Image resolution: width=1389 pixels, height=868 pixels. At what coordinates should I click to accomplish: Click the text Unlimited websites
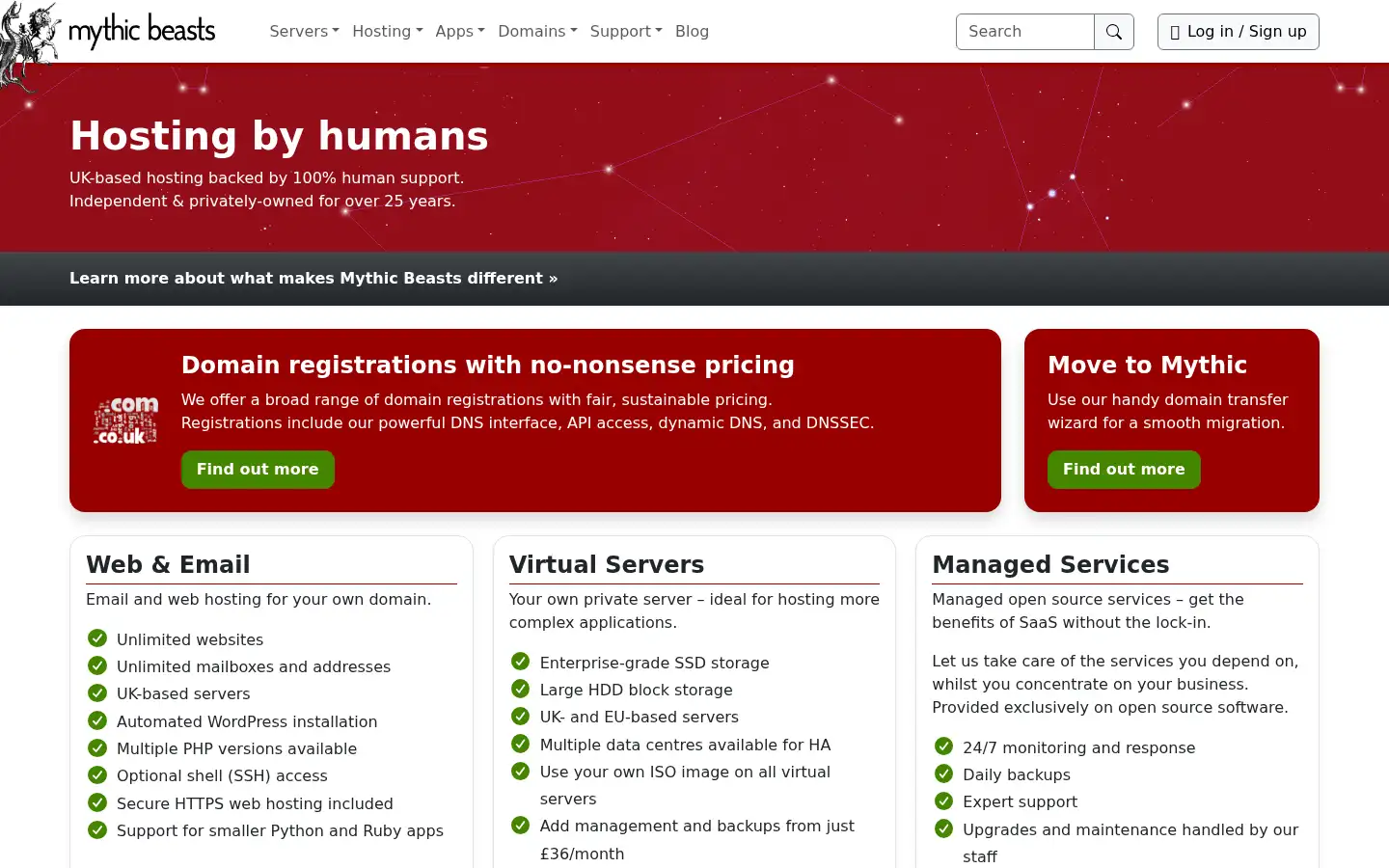190,639
